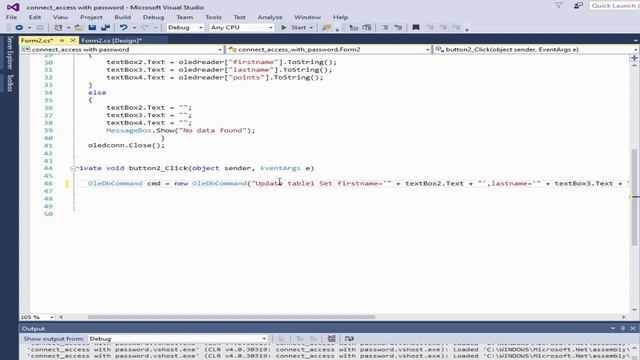Open the Toolbox side tab

click(10, 83)
